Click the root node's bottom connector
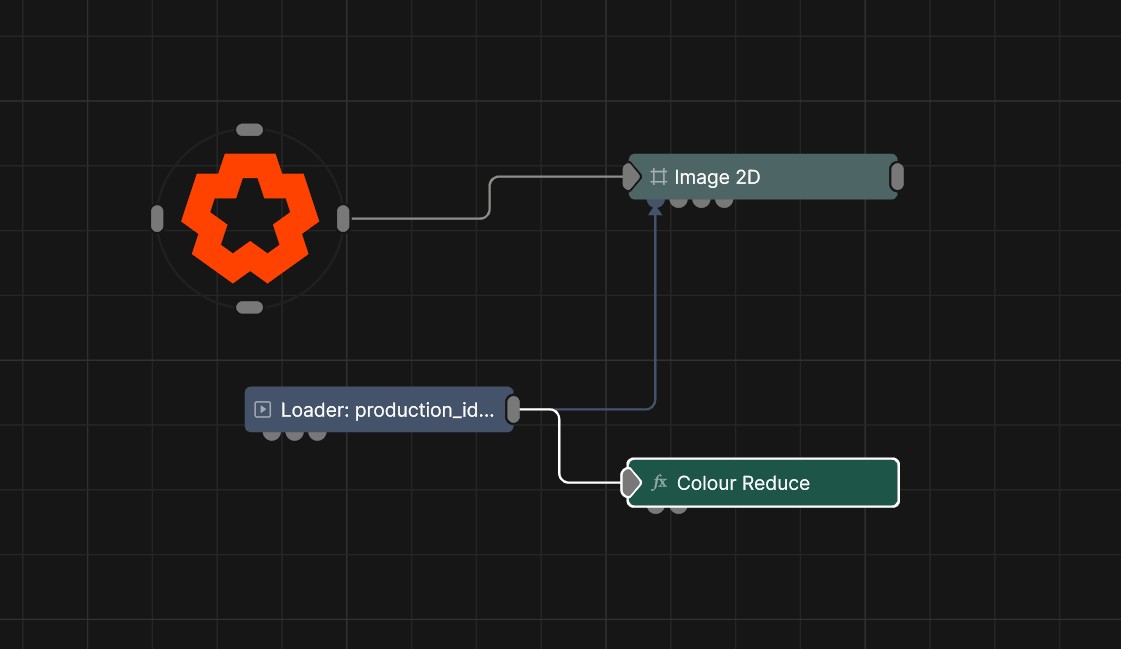Image resolution: width=1121 pixels, height=649 pixels. pyautogui.click(x=250, y=307)
